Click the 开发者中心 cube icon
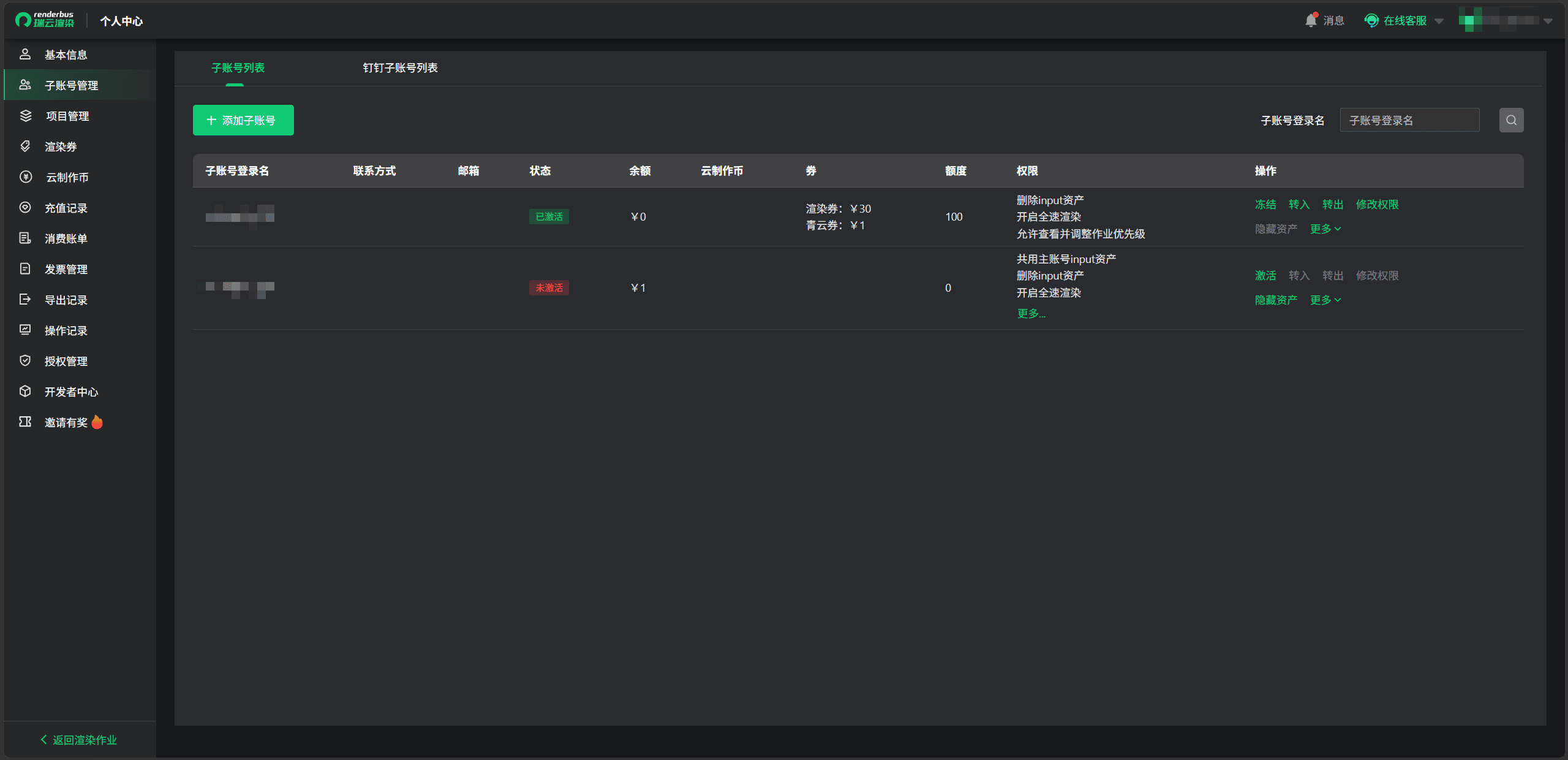 click(x=25, y=391)
